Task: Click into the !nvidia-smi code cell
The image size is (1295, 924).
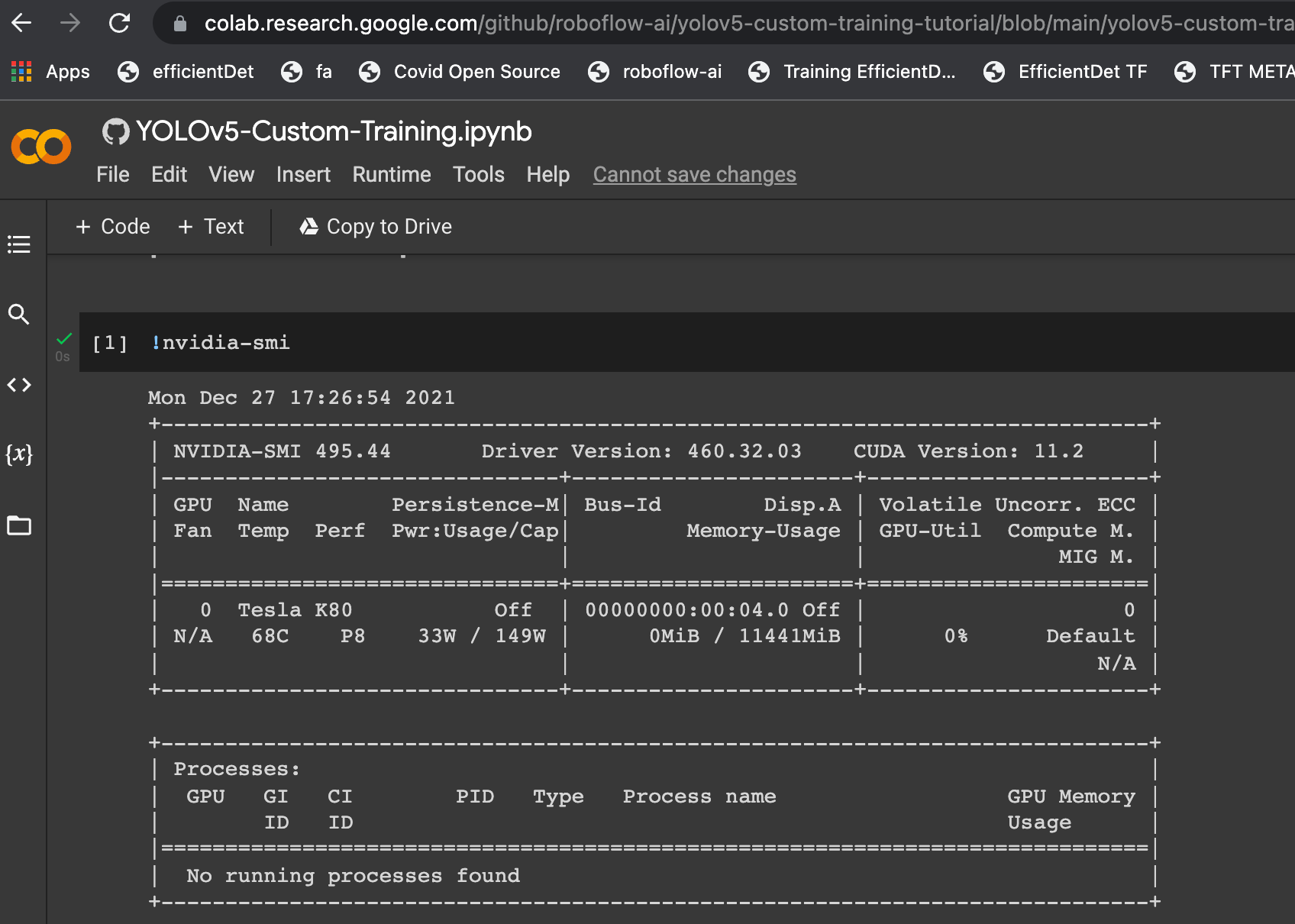Action: click(x=687, y=342)
